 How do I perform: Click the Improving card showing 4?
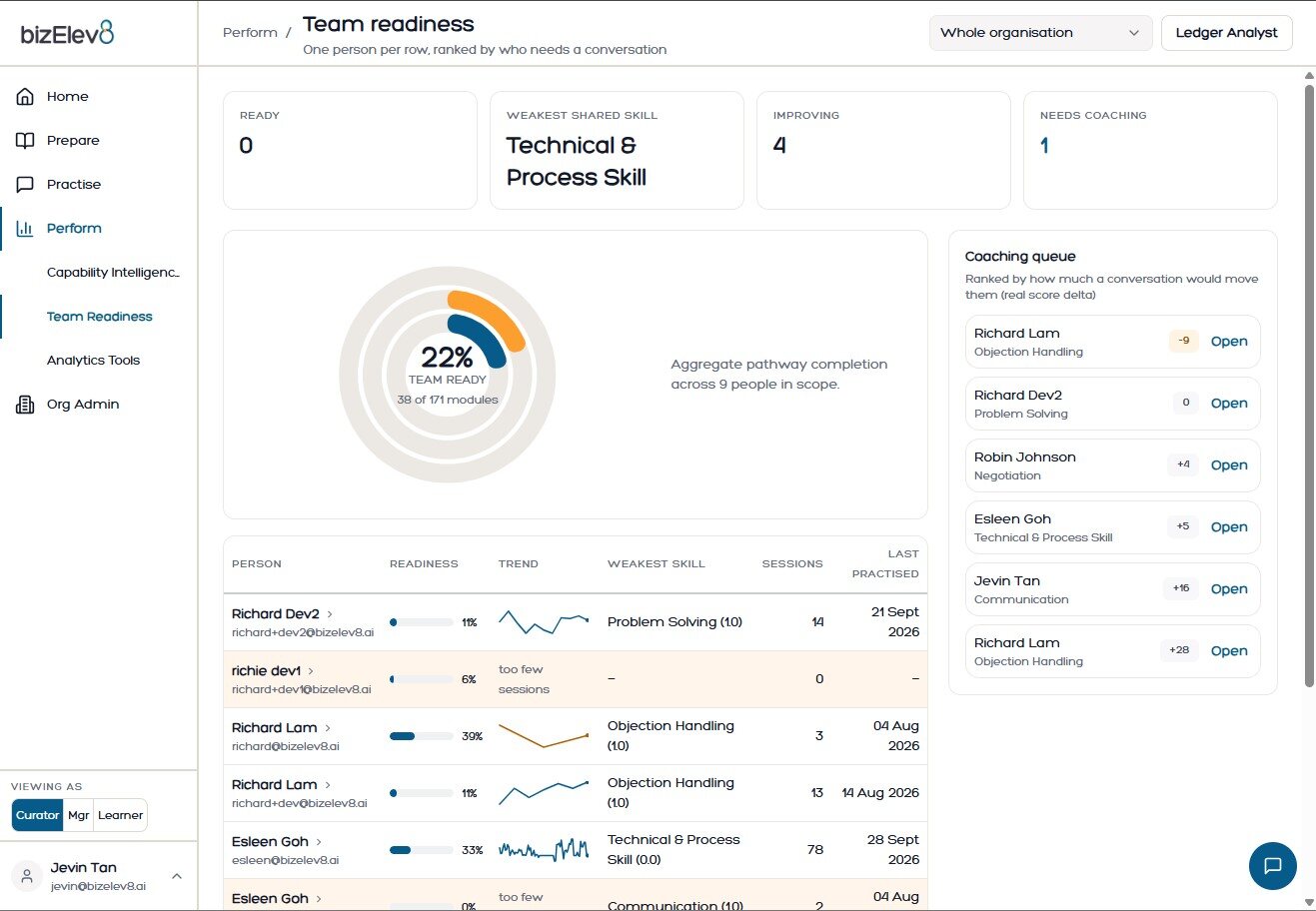point(883,151)
